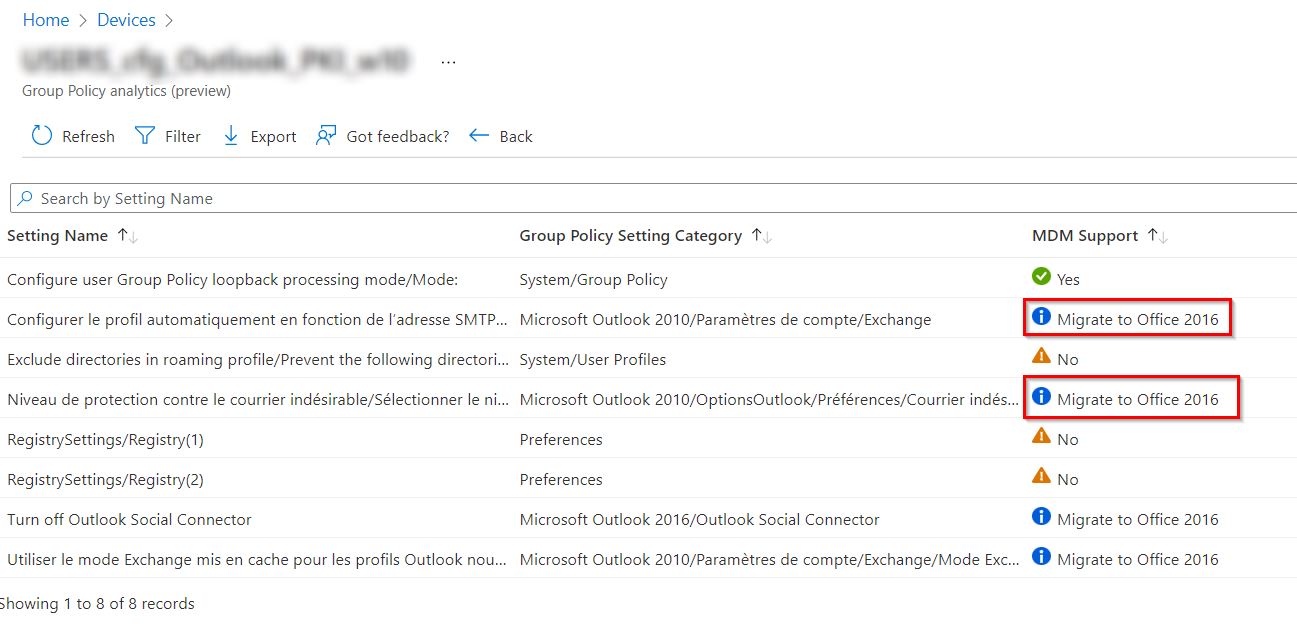Viewport: 1297px width, 626px height.
Task: Click MDM Support column header
Action: tap(1085, 236)
